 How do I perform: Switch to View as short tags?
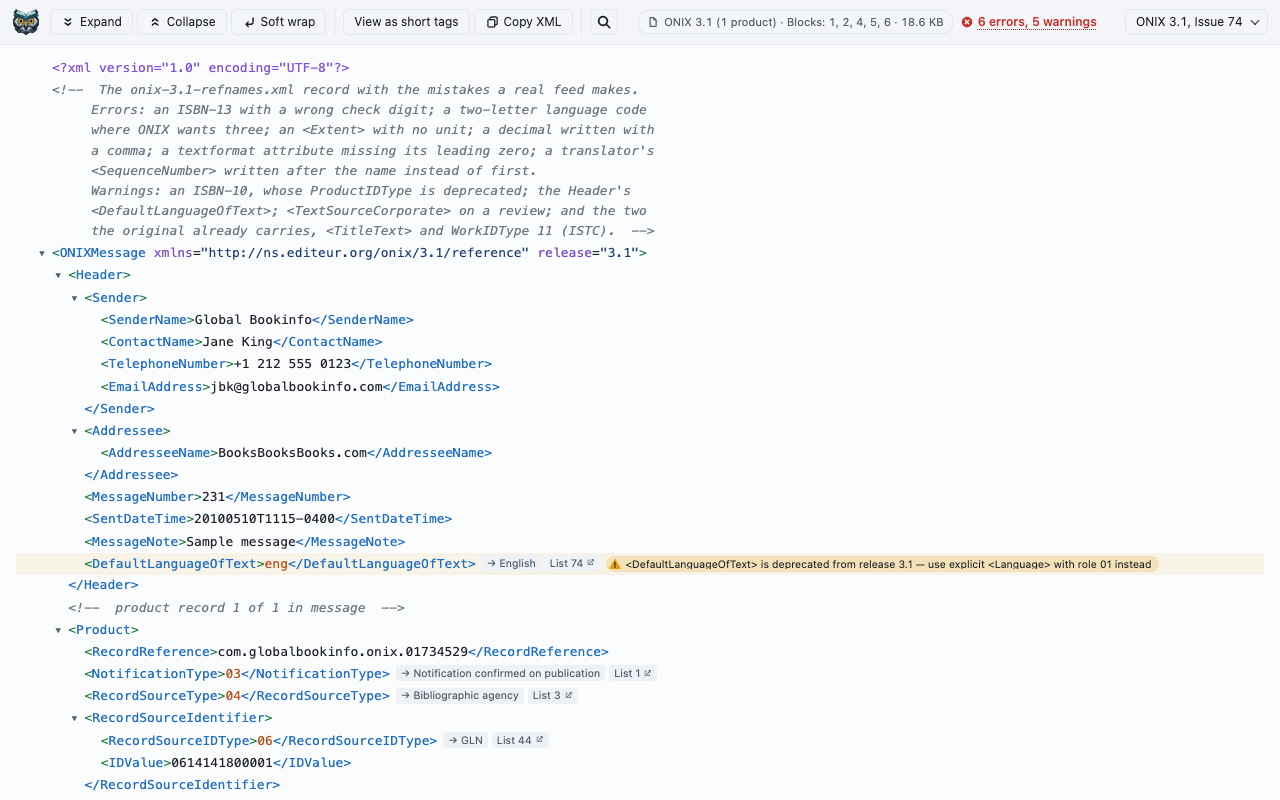coord(406,22)
